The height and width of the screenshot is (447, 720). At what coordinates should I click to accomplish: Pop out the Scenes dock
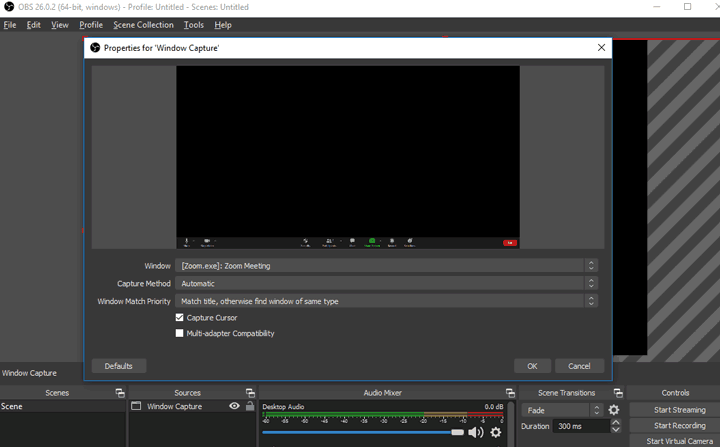click(120, 393)
